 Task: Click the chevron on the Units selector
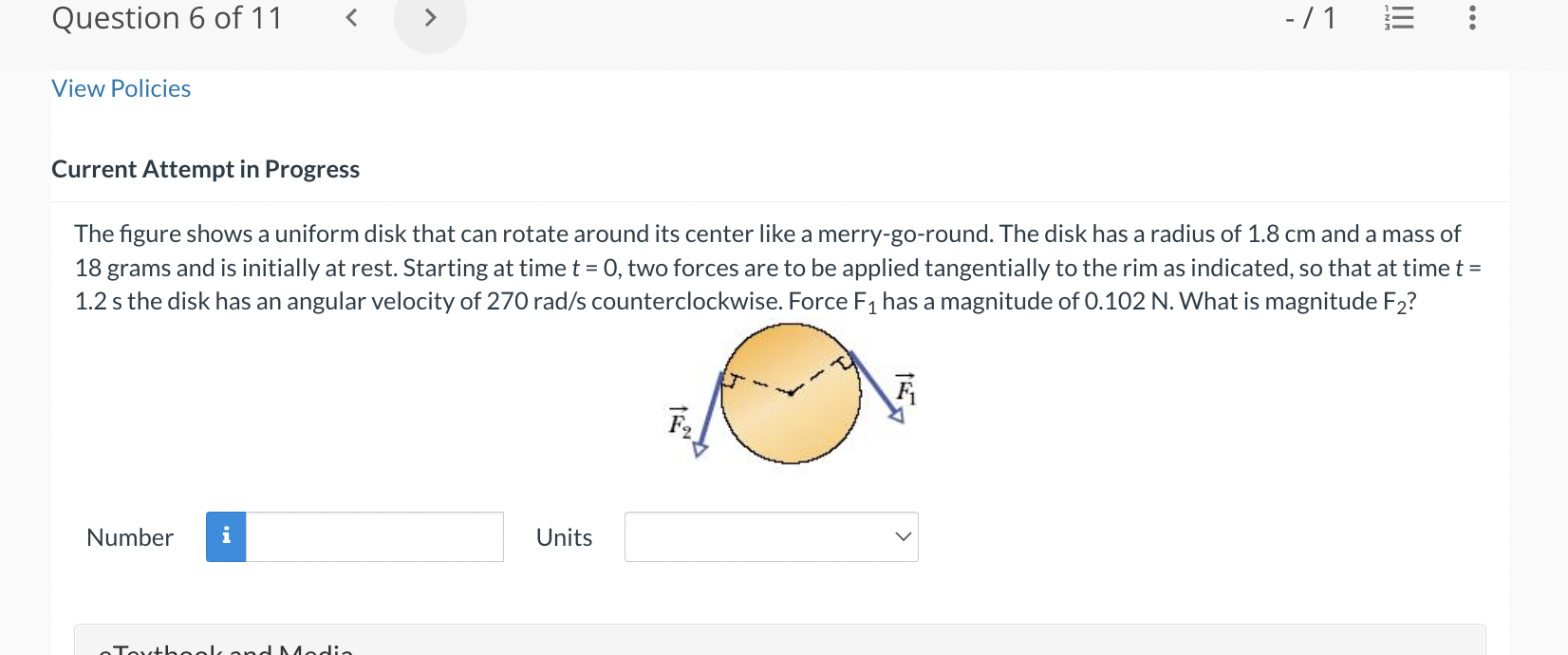[901, 536]
